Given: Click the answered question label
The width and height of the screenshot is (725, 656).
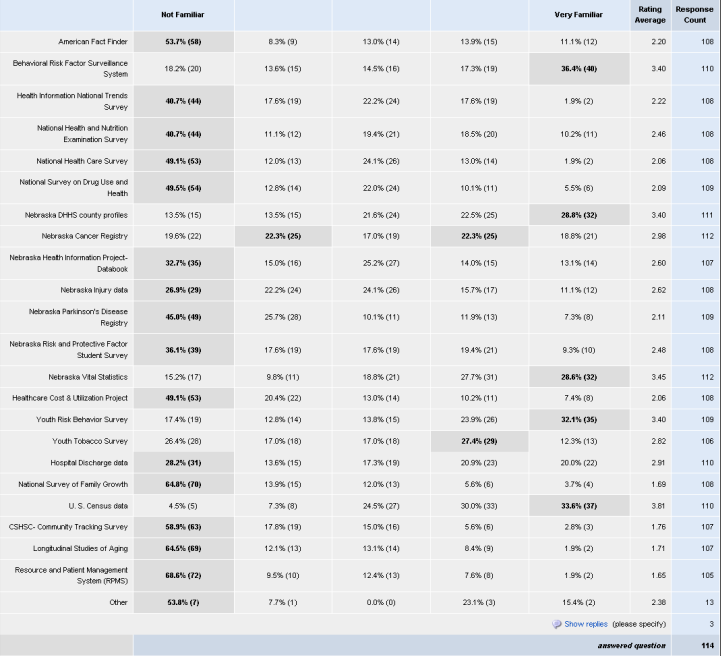Looking at the screenshot, I should pyautogui.click(x=632, y=645).
